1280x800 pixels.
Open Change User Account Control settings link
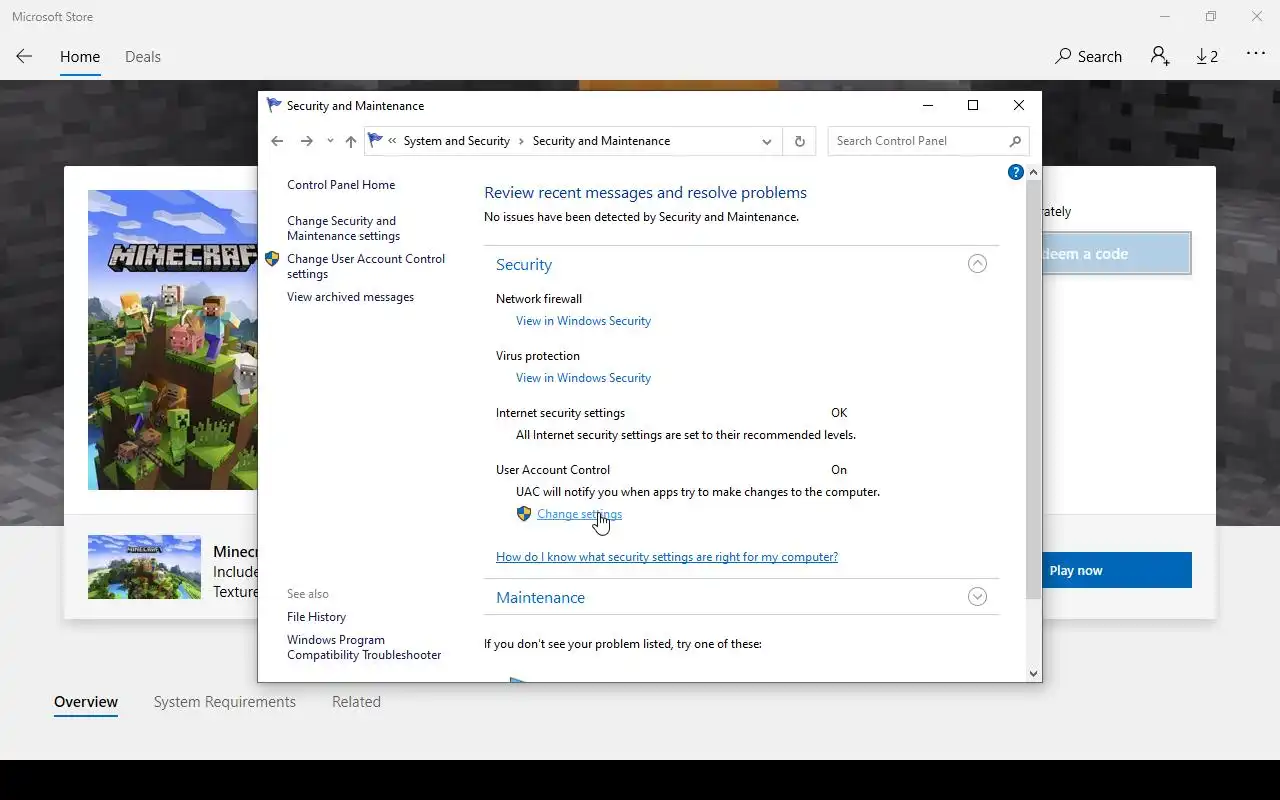click(366, 266)
